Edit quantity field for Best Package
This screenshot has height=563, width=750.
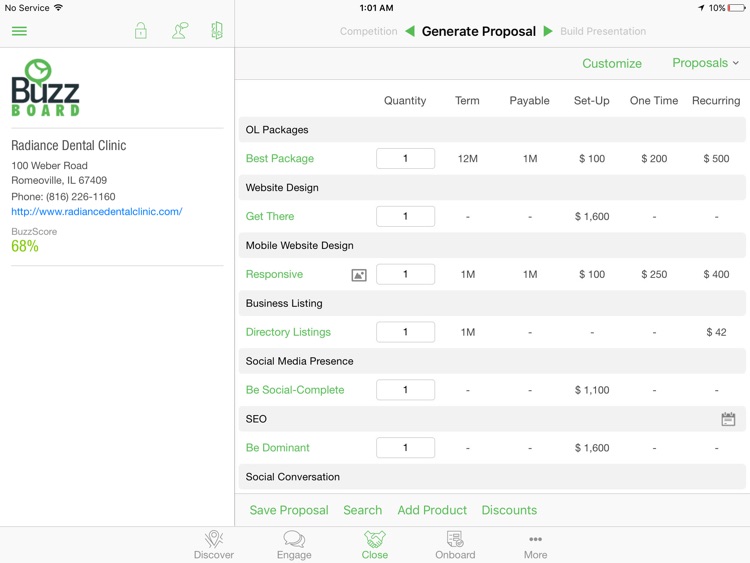(406, 158)
